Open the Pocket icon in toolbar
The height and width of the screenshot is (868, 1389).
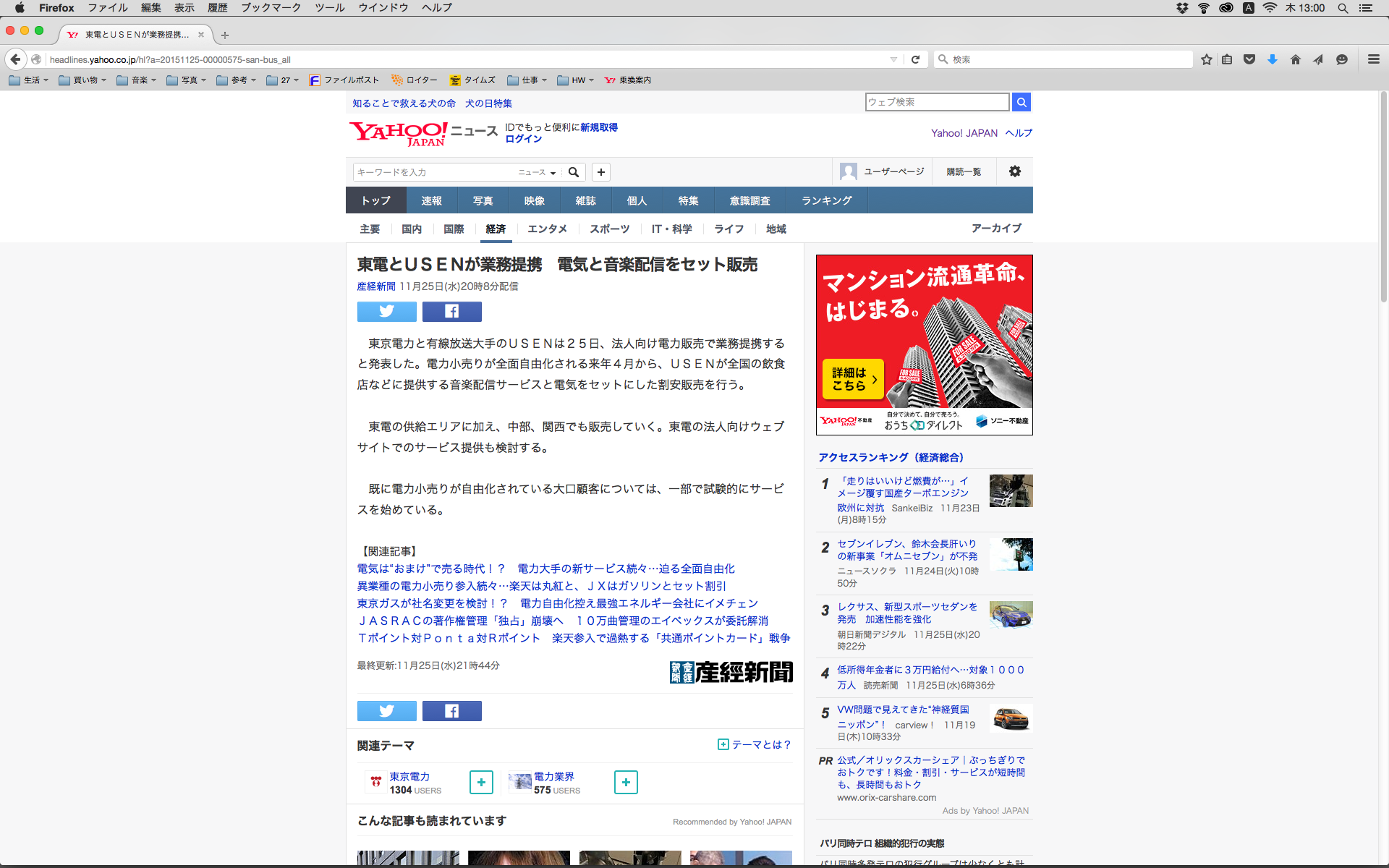tap(1249, 59)
